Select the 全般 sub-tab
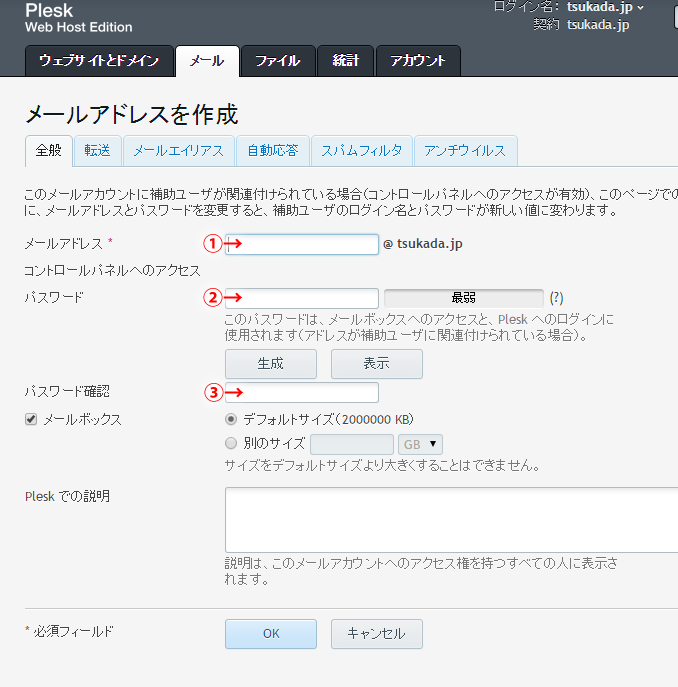Viewport: 678px width, 687px height. (49, 151)
